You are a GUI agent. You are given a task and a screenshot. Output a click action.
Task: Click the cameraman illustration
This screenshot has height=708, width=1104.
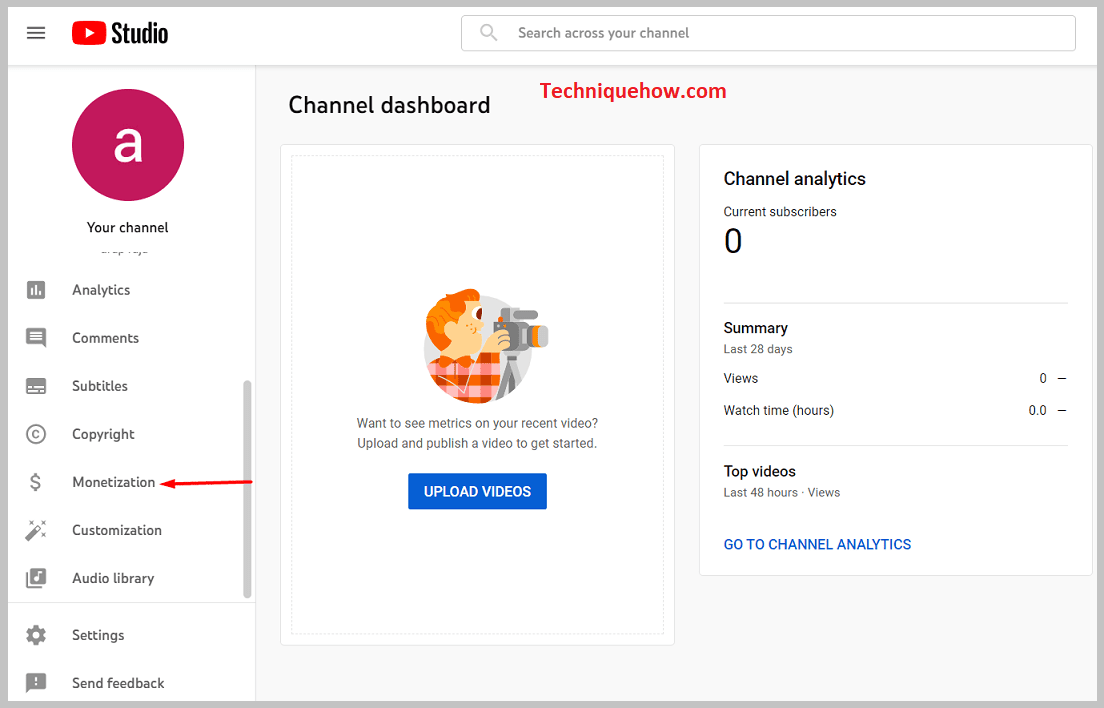tap(485, 346)
